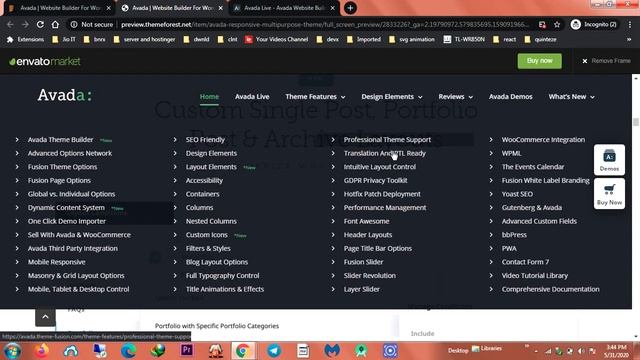The width and height of the screenshot is (640, 360).
Task: Click the navigate back arrow
Action: [x=10, y=24]
